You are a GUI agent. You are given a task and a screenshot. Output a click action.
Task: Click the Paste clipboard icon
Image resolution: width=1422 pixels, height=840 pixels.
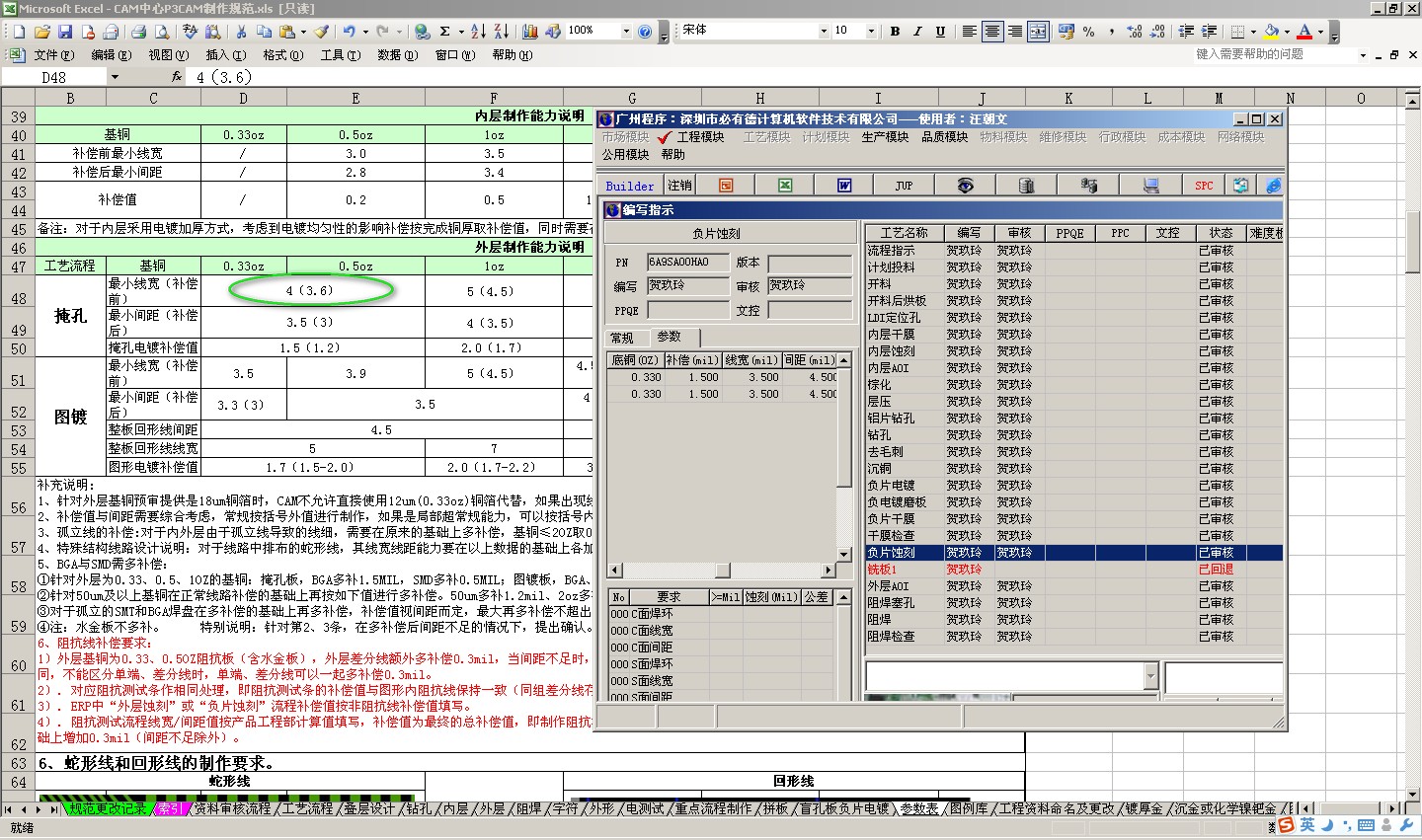tap(286, 32)
